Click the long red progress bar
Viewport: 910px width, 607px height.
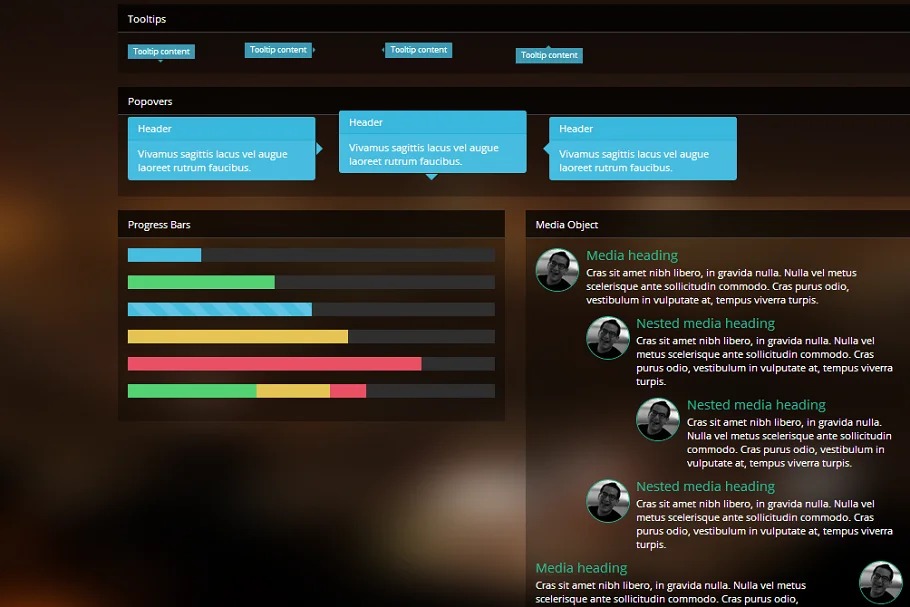coord(274,363)
